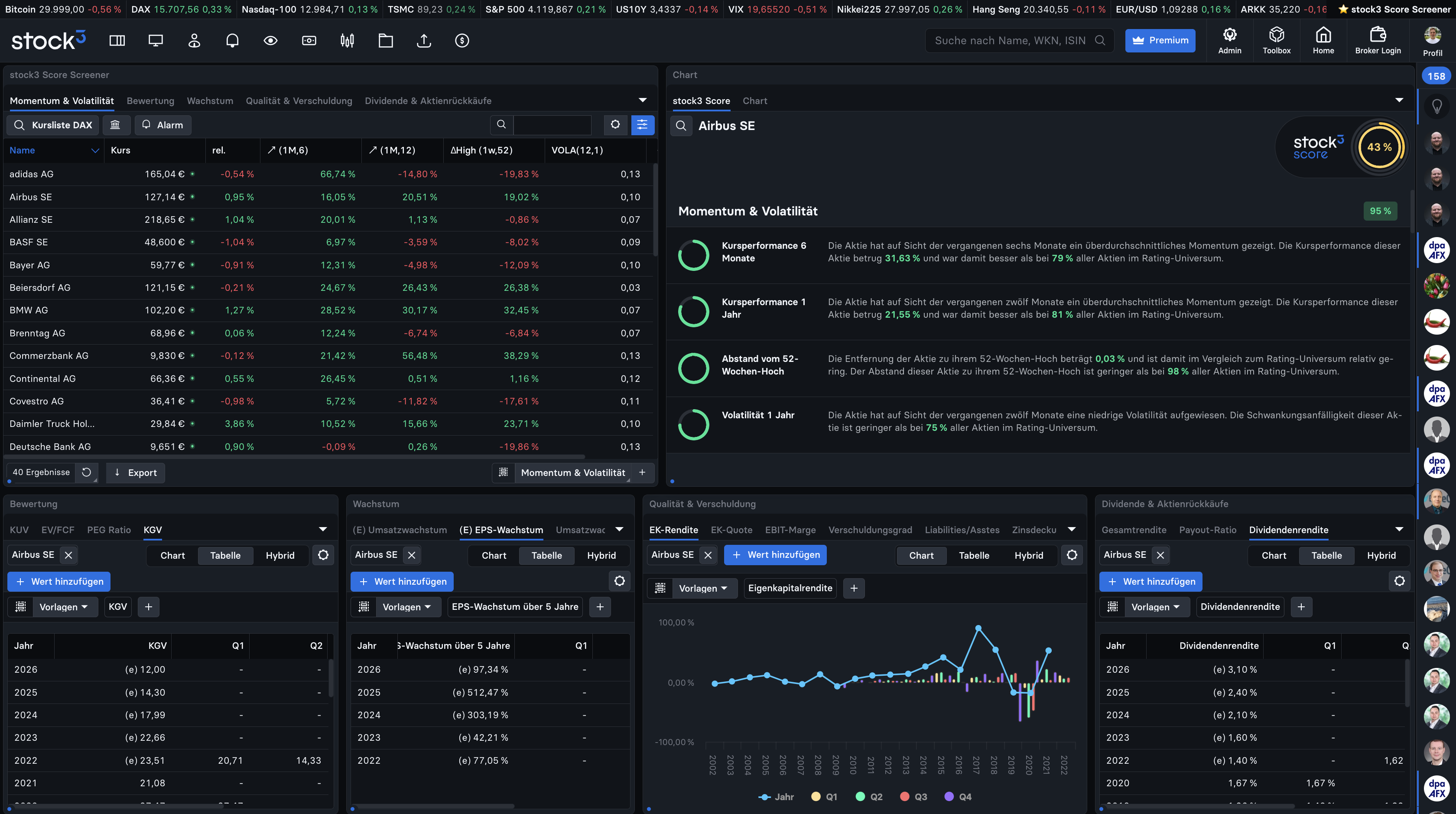
Task: Switch to the Bewertung screener tab
Action: point(150,101)
